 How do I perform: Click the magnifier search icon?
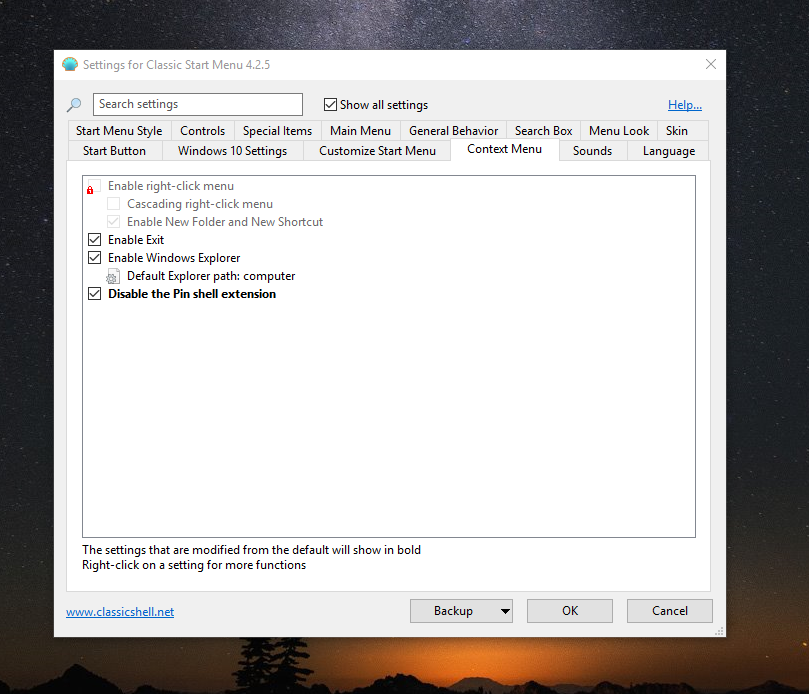tap(74, 105)
